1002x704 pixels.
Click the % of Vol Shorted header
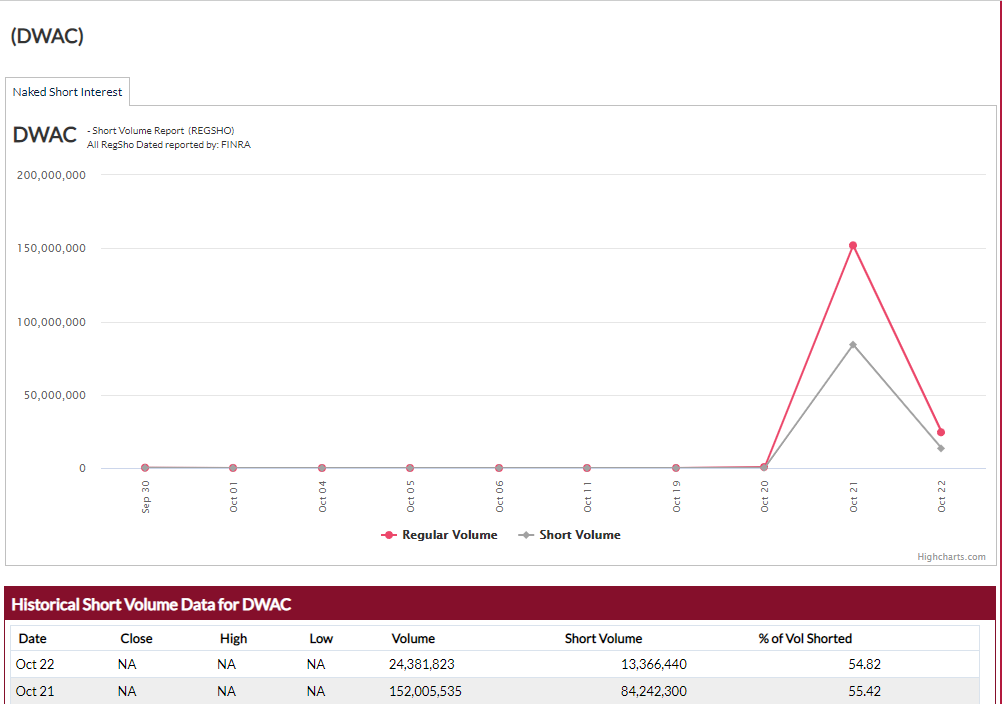pyautogui.click(x=805, y=638)
